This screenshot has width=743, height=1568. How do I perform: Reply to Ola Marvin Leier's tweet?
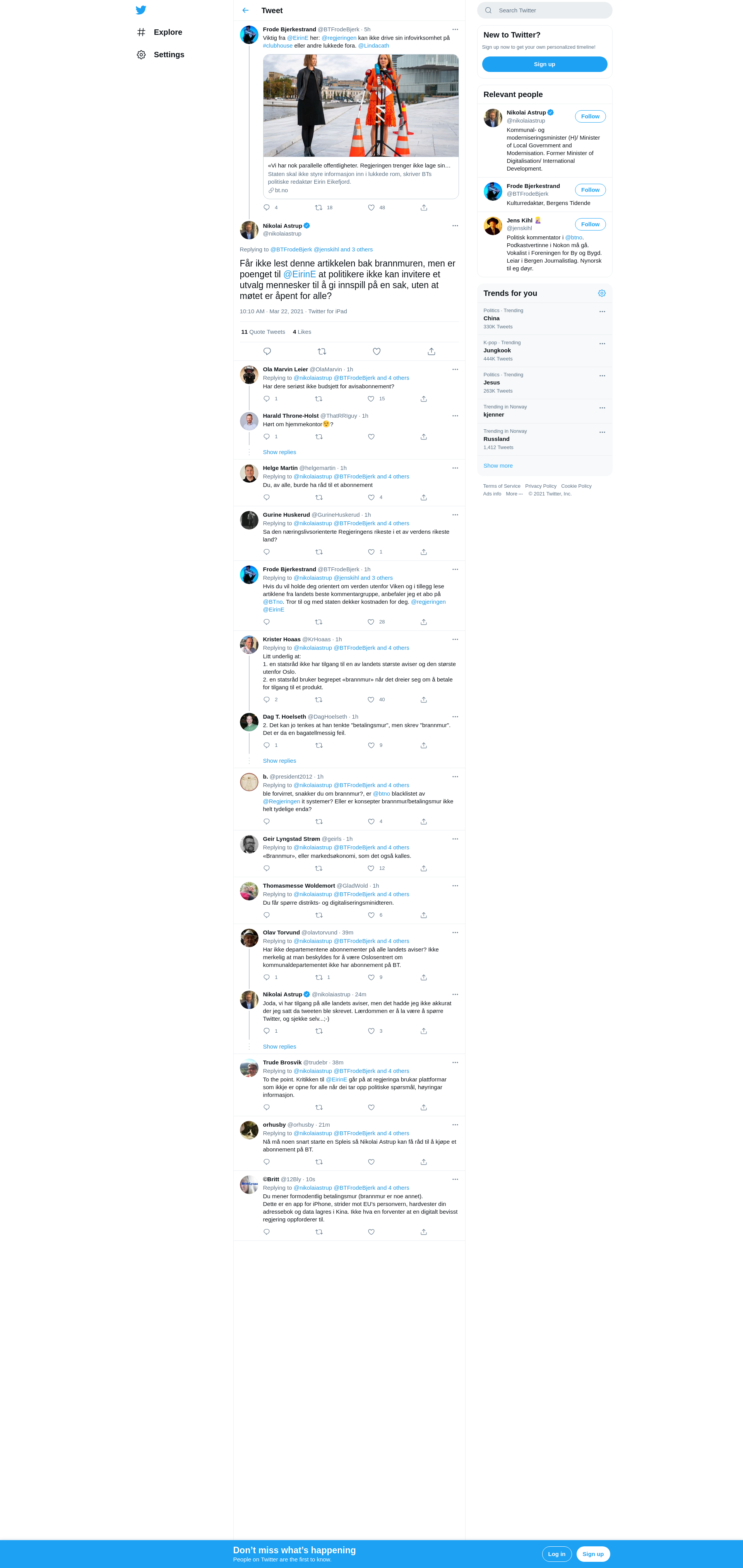pos(267,399)
